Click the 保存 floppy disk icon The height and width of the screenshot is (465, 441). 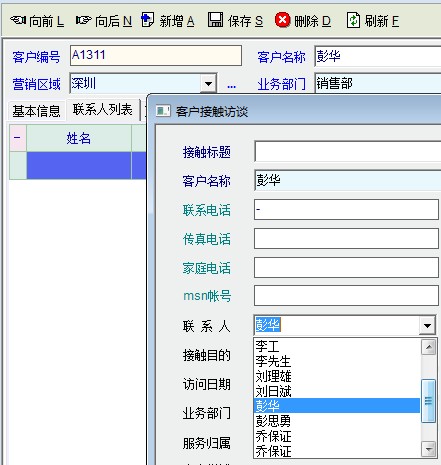coord(216,20)
